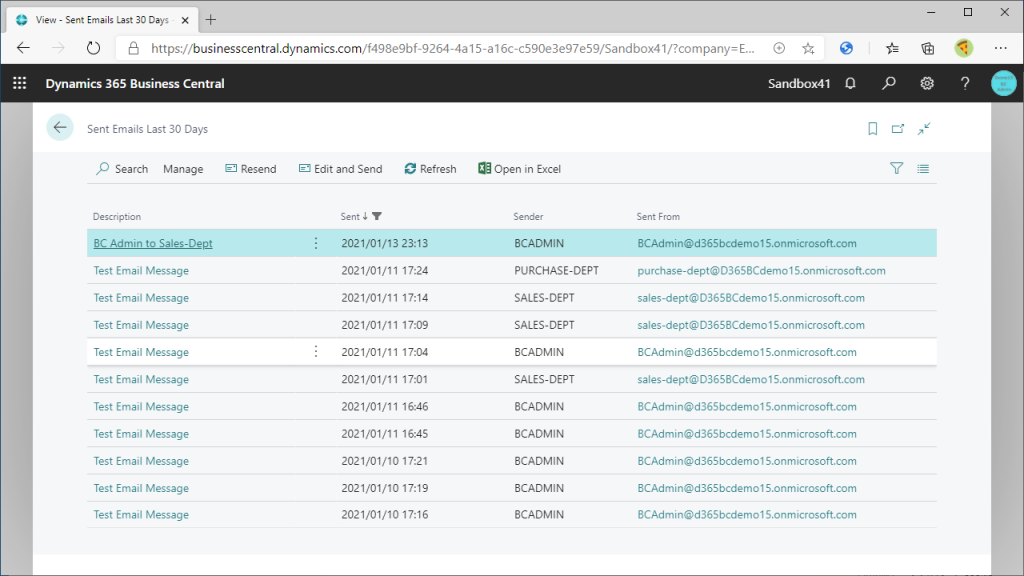This screenshot has height=576, width=1024.
Task: Click the Dynamics 365 Business Central title
Action: (x=135, y=84)
